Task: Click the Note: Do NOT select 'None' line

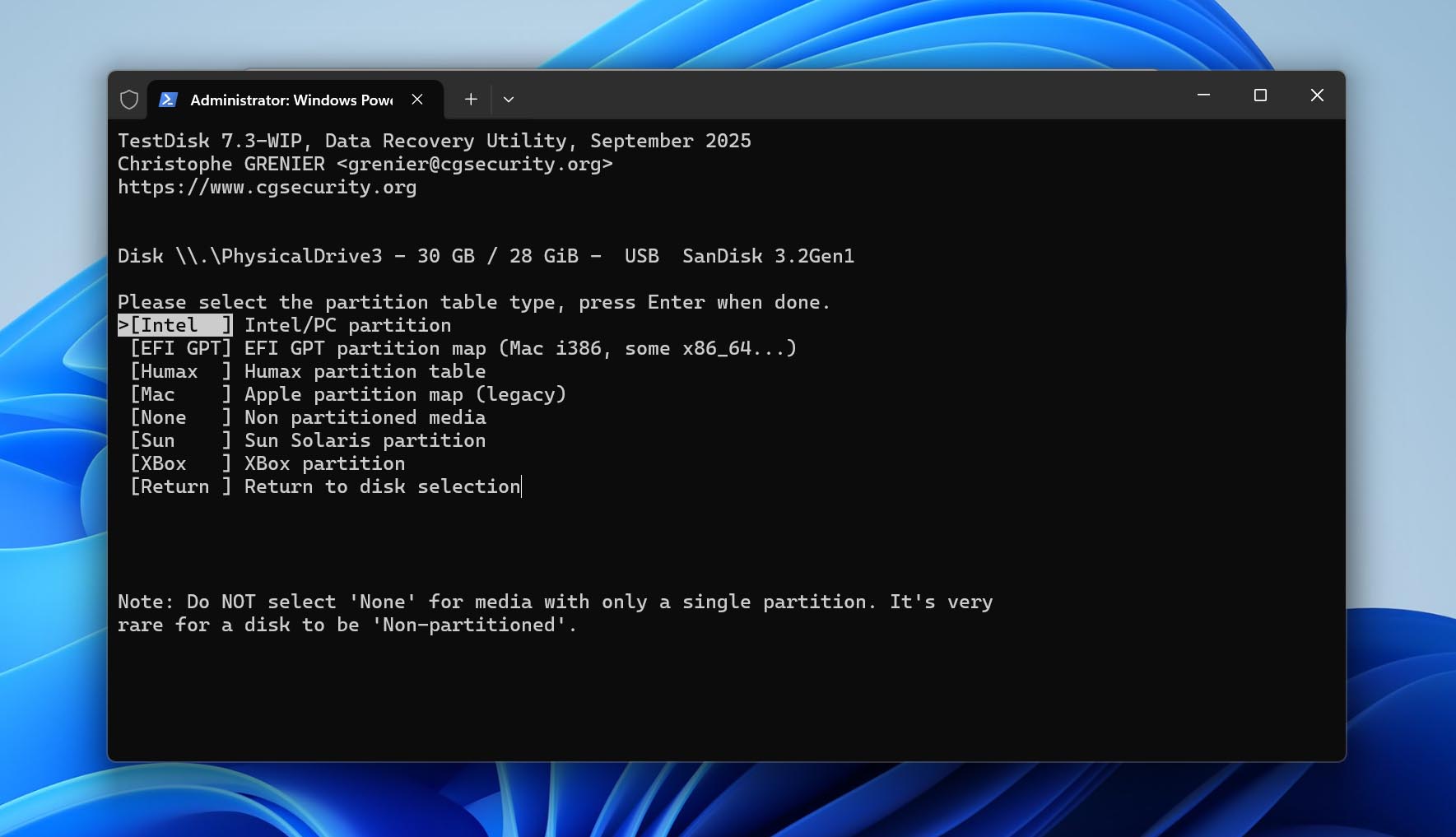Action: [x=555, y=602]
